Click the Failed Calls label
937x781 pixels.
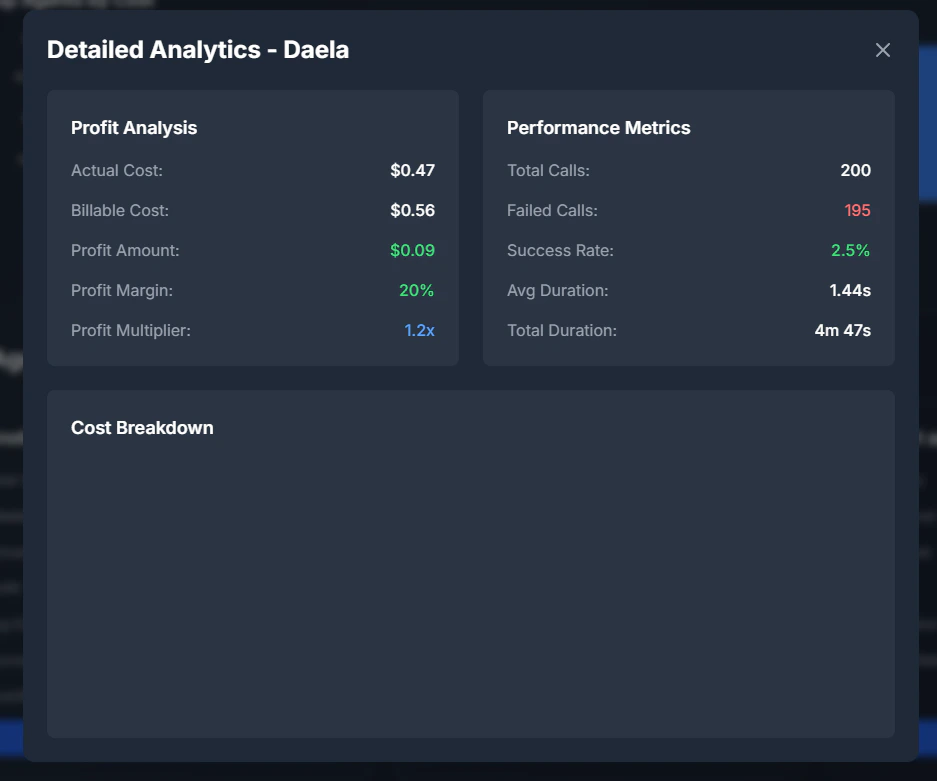(551, 210)
